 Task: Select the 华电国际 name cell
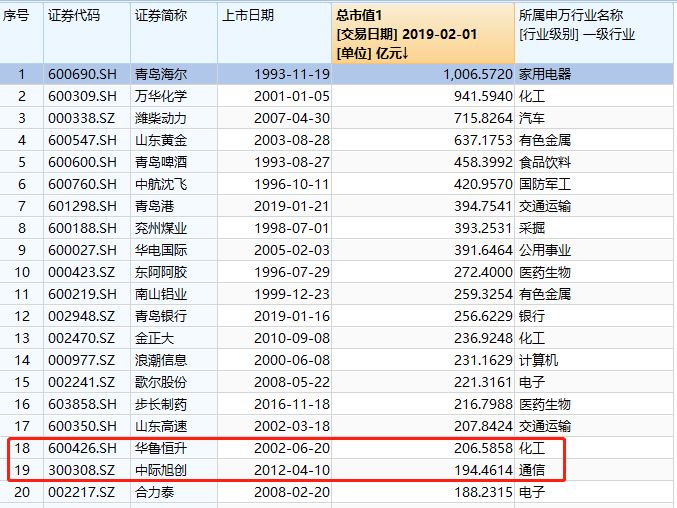[174, 250]
